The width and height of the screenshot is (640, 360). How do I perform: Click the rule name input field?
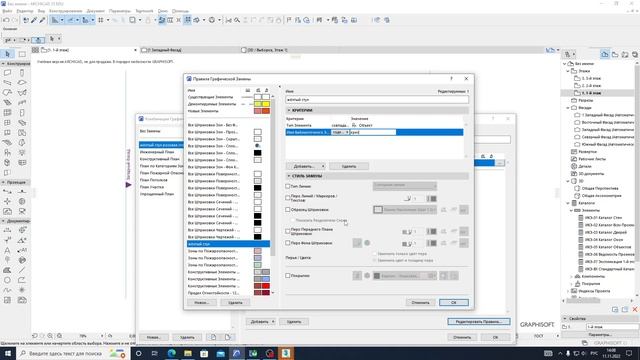click(377, 100)
